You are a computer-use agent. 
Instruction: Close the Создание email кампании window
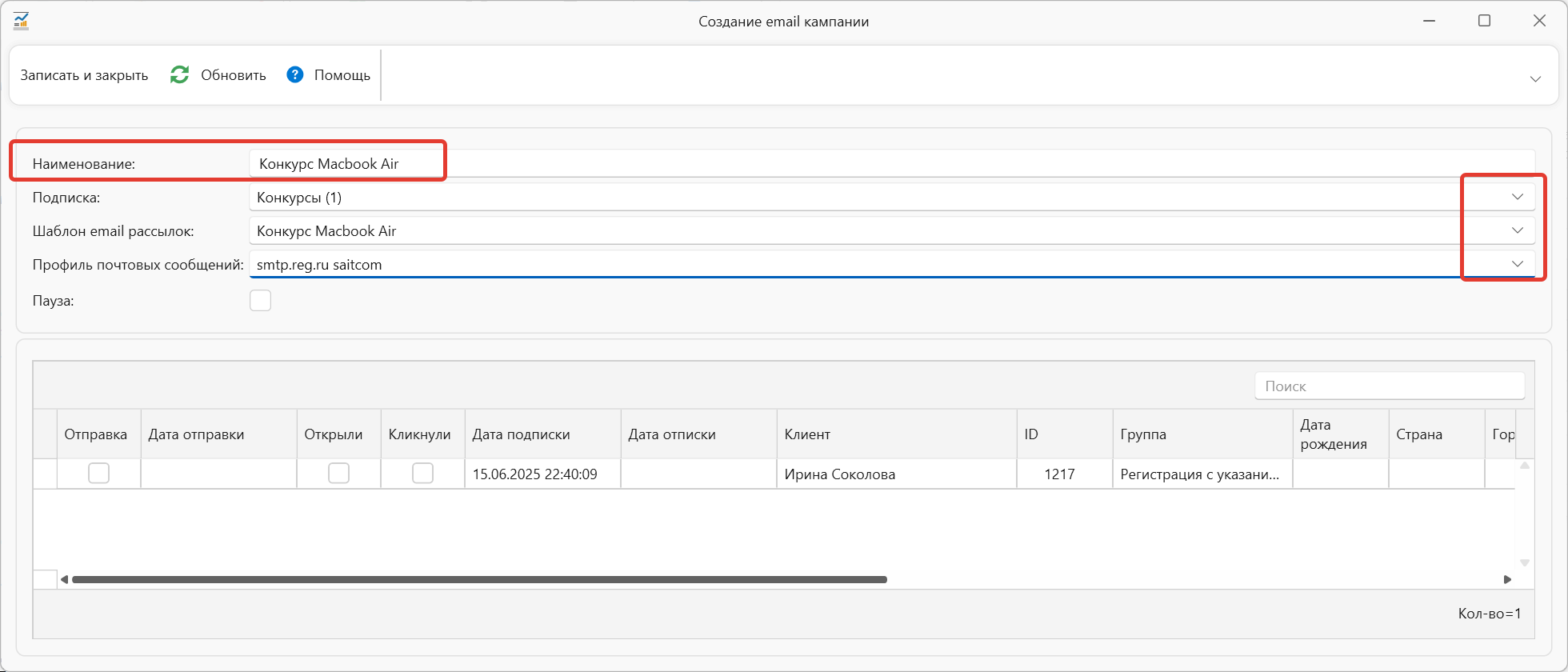pyautogui.click(x=1539, y=21)
